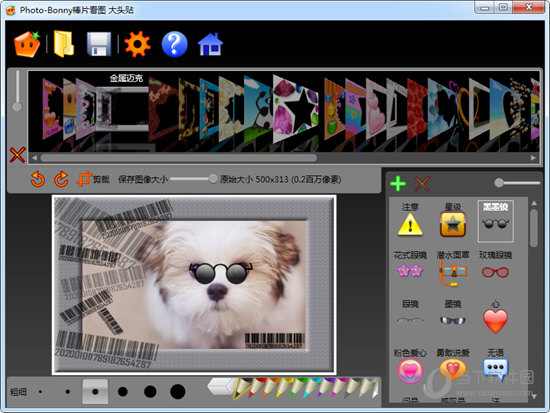Select the red hearts frame thumbnail
The image size is (550, 413).
(x=417, y=109)
